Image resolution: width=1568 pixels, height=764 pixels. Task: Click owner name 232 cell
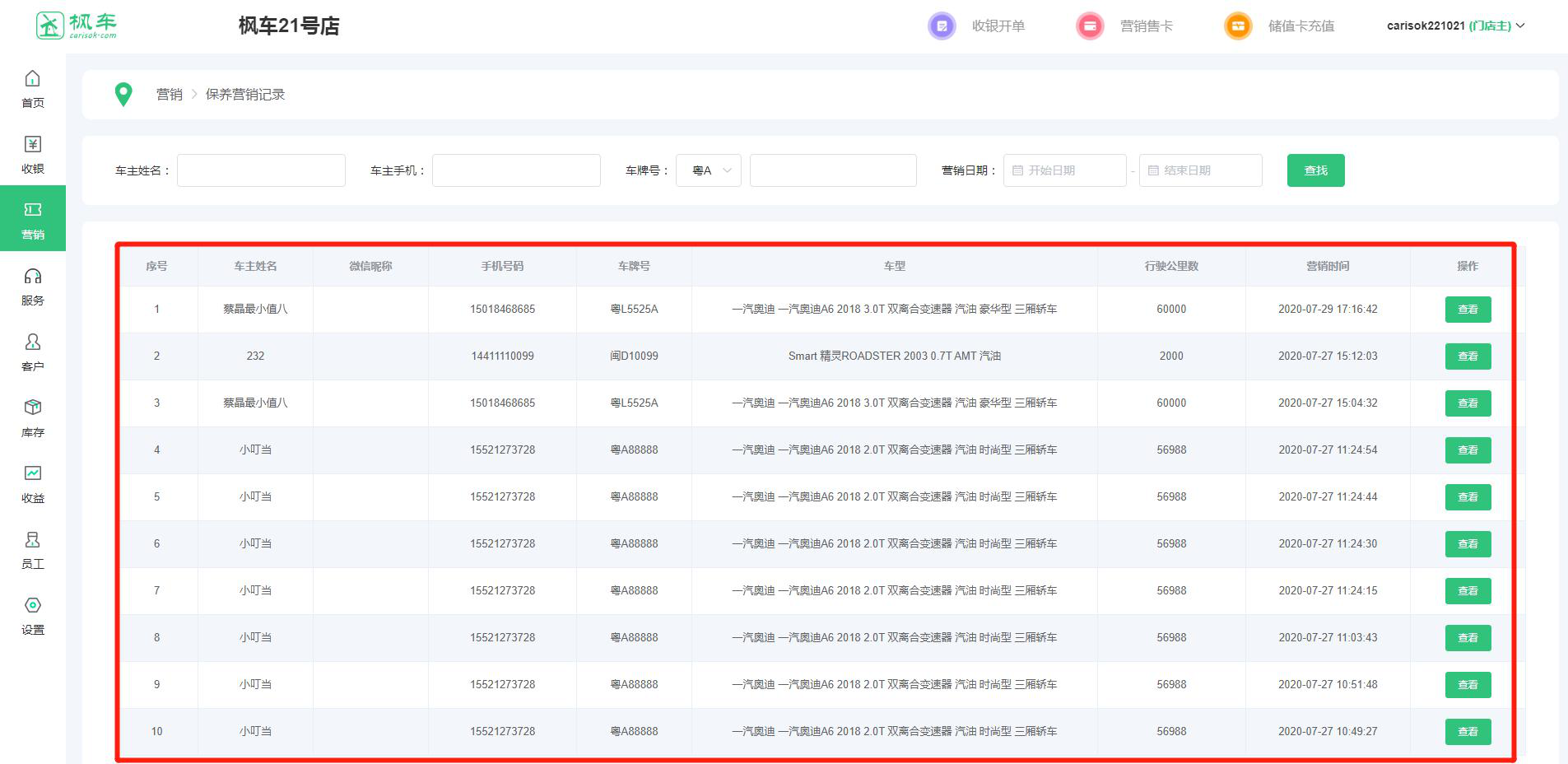tap(255, 356)
